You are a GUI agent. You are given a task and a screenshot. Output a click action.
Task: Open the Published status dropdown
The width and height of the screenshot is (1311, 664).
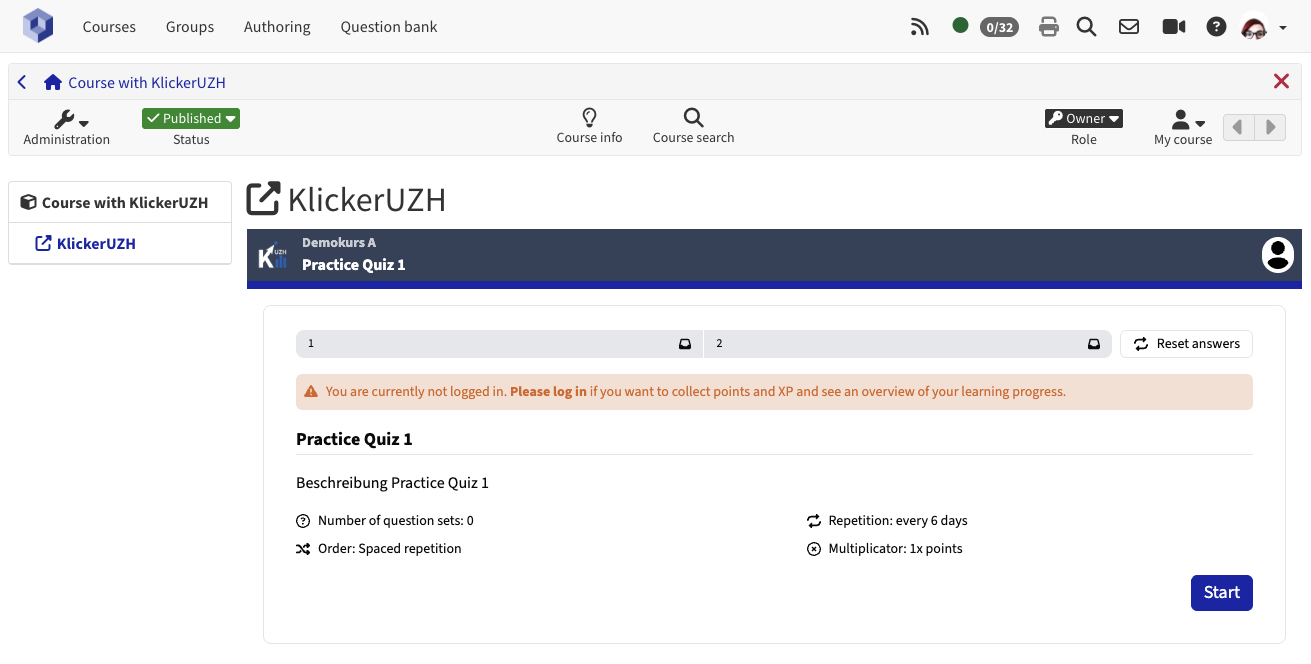tap(191, 118)
